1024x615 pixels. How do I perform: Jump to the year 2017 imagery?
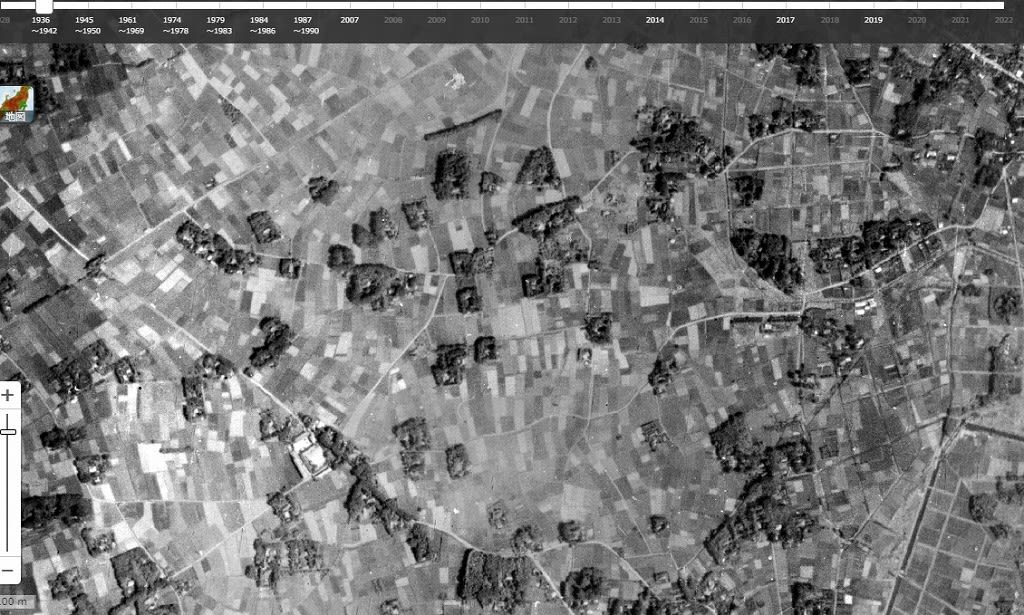click(x=786, y=20)
